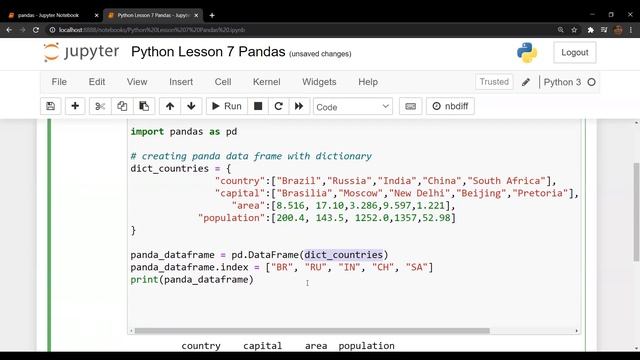Bookmark this page with star icon

tap(574, 30)
